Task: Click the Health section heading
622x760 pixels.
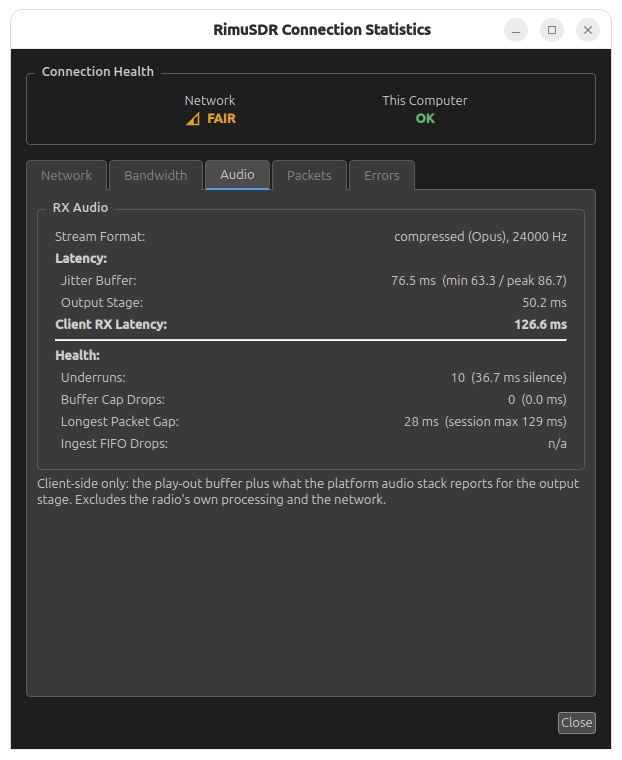Action: coord(78,355)
